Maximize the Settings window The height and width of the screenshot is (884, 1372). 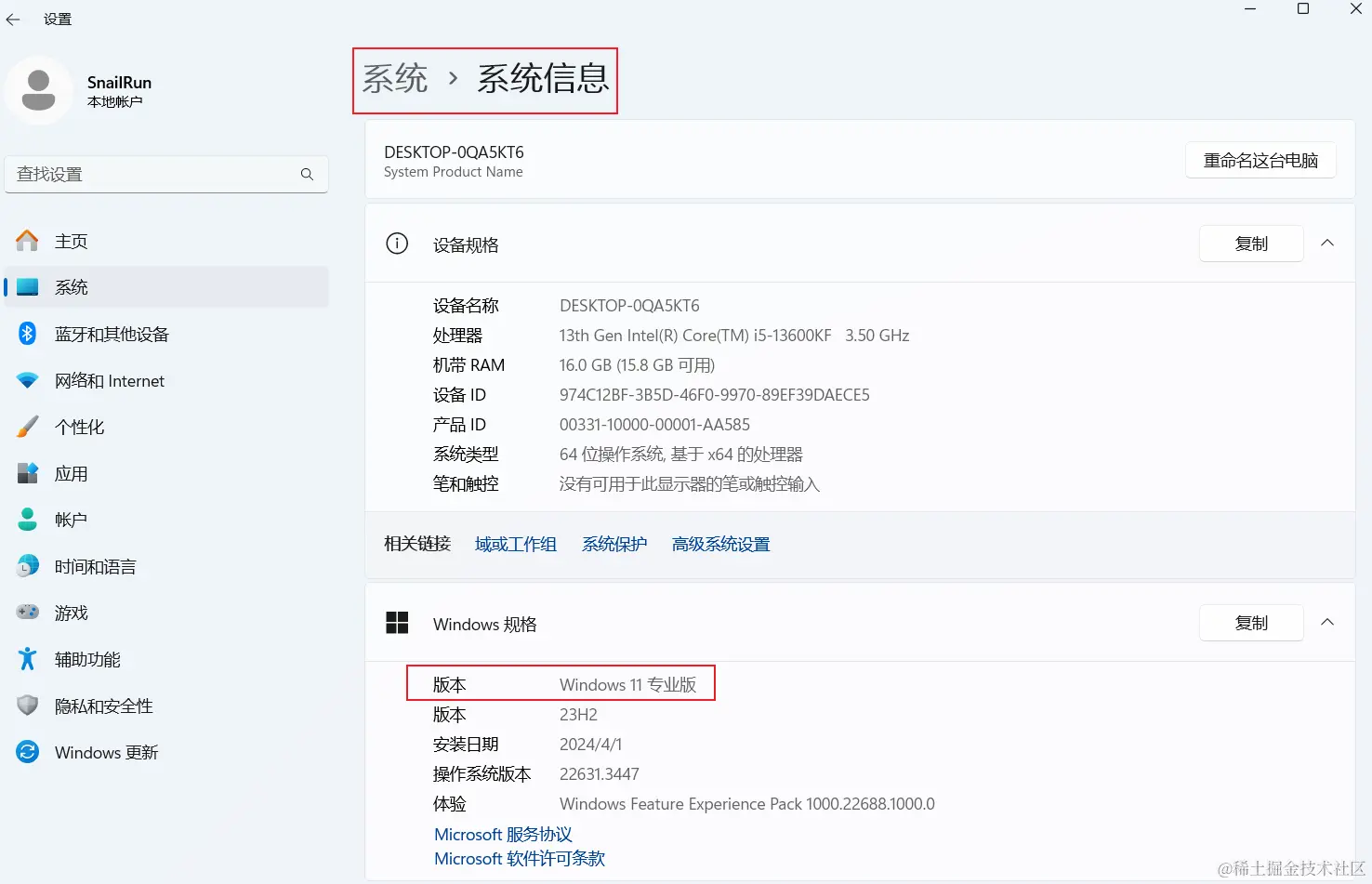coord(1303,9)
